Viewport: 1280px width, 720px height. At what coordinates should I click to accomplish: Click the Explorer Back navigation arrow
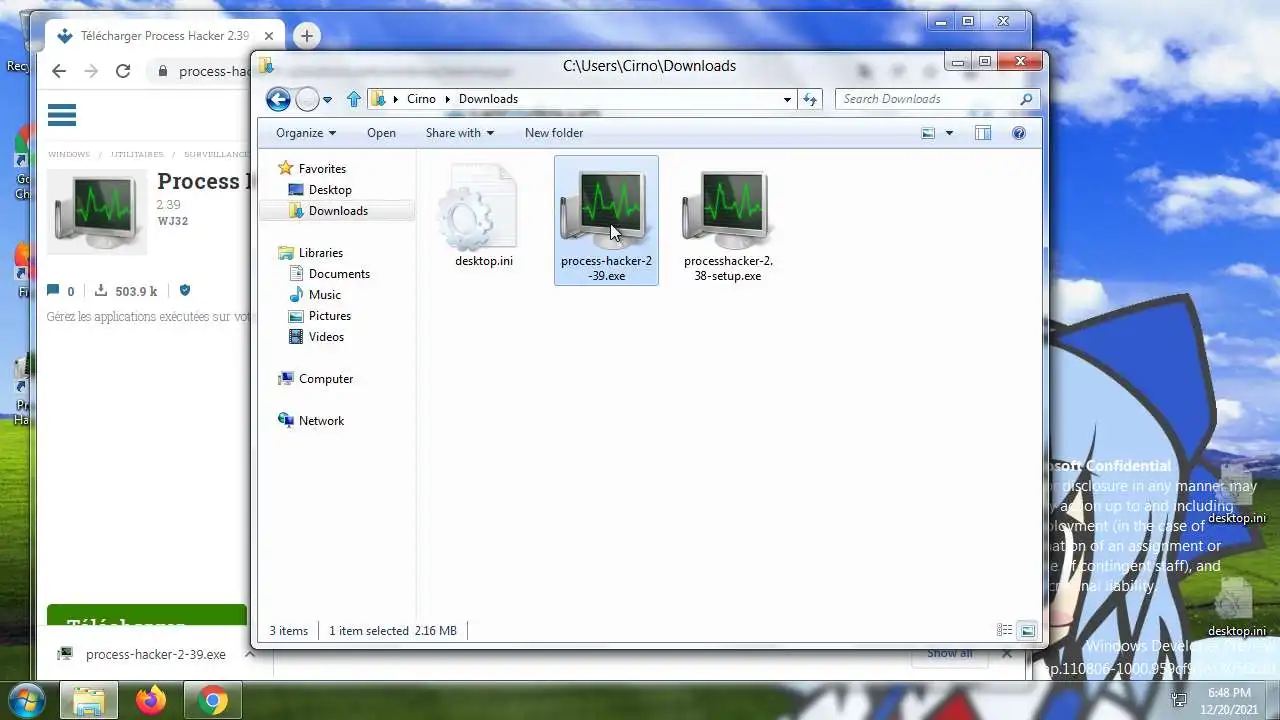pos(278,99)
